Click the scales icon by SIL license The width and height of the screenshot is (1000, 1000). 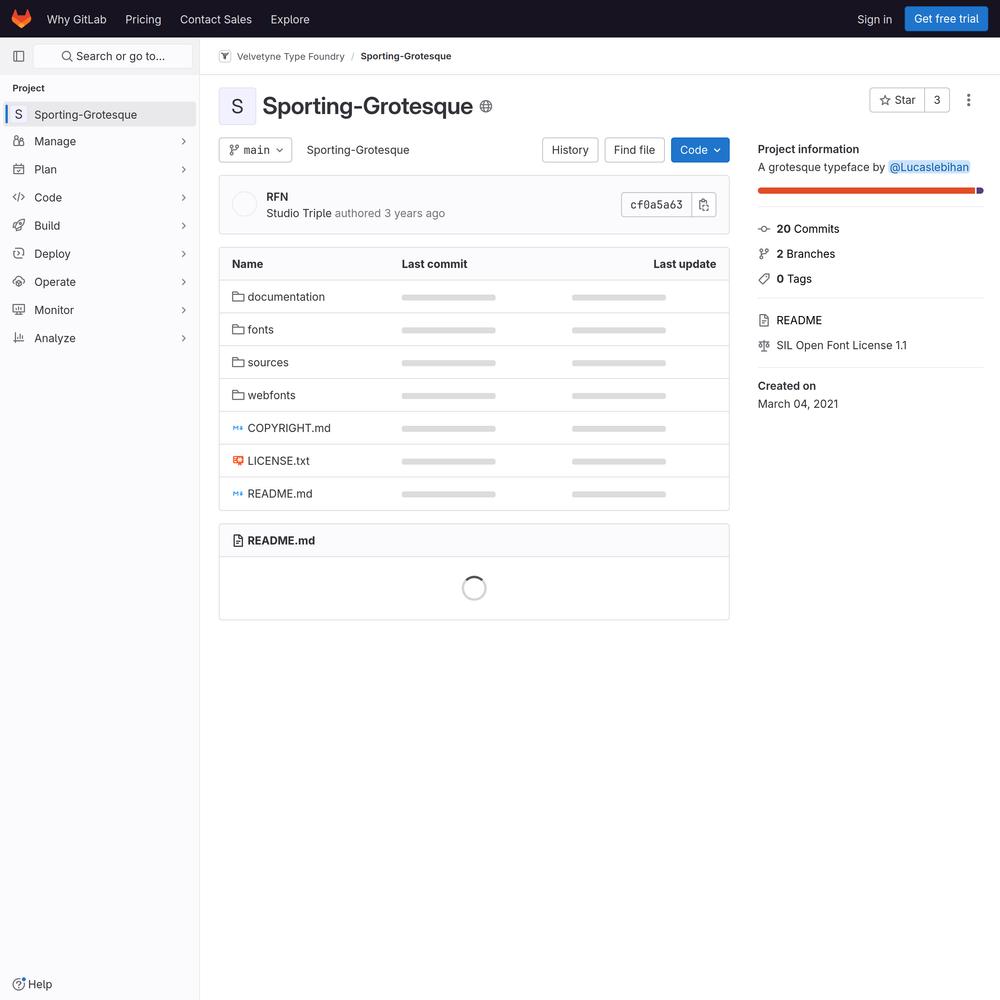pos(764,346)
